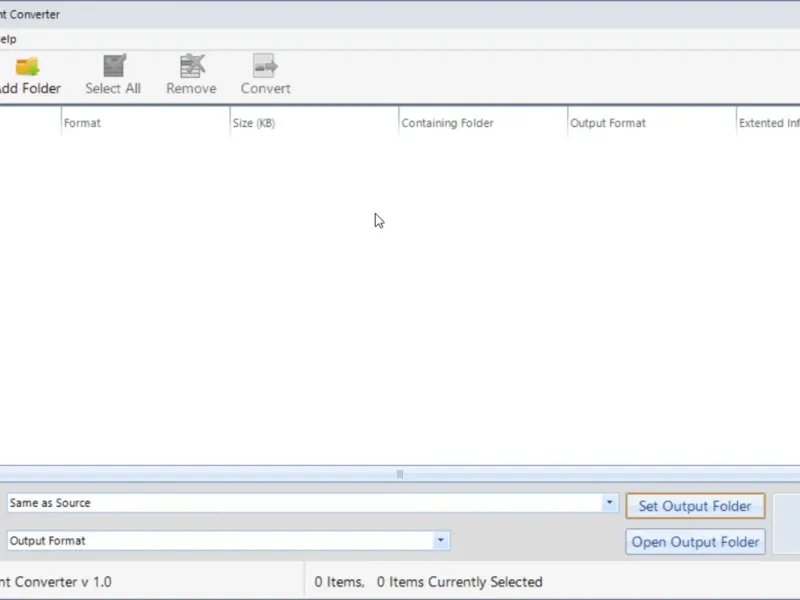Expand the Same as Source dropdown arrow

(x=609, y=503)
